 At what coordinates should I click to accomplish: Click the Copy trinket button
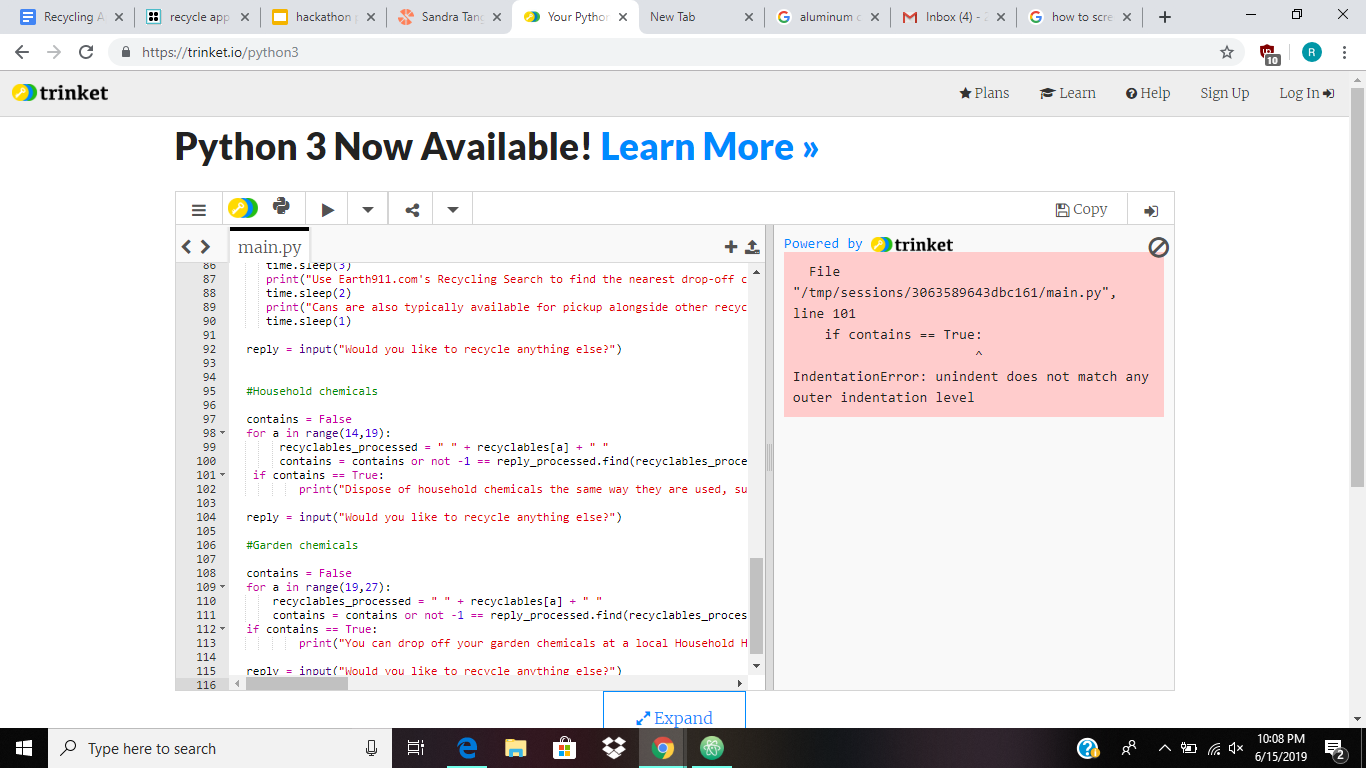pyautogui.click(x=1081, y=209)
